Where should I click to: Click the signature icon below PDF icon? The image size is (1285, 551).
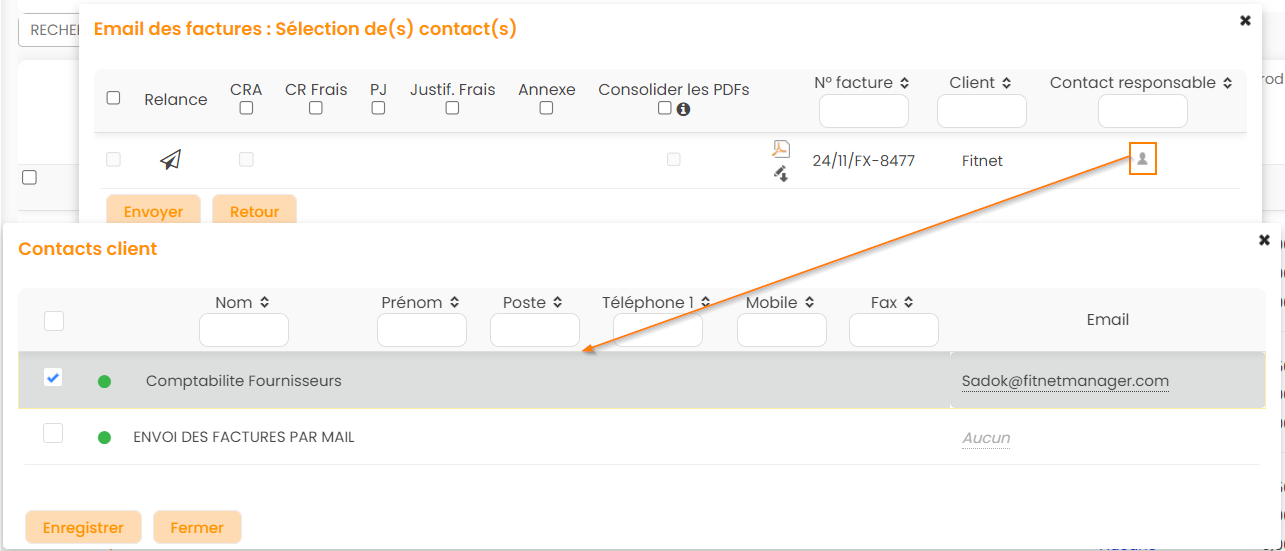(x=781, y=174)
